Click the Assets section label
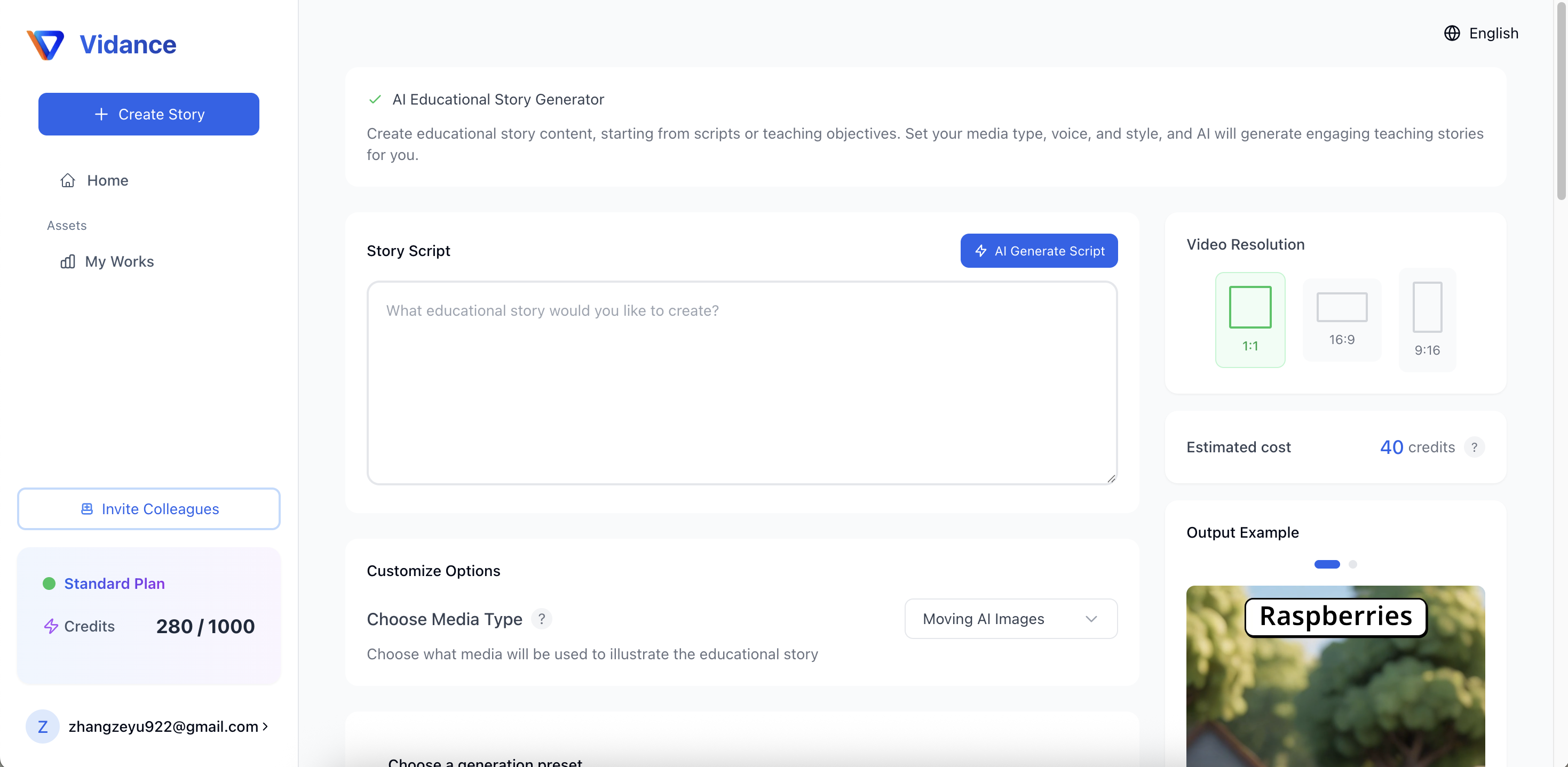1568x767 pixels. (x=67, y=226)
